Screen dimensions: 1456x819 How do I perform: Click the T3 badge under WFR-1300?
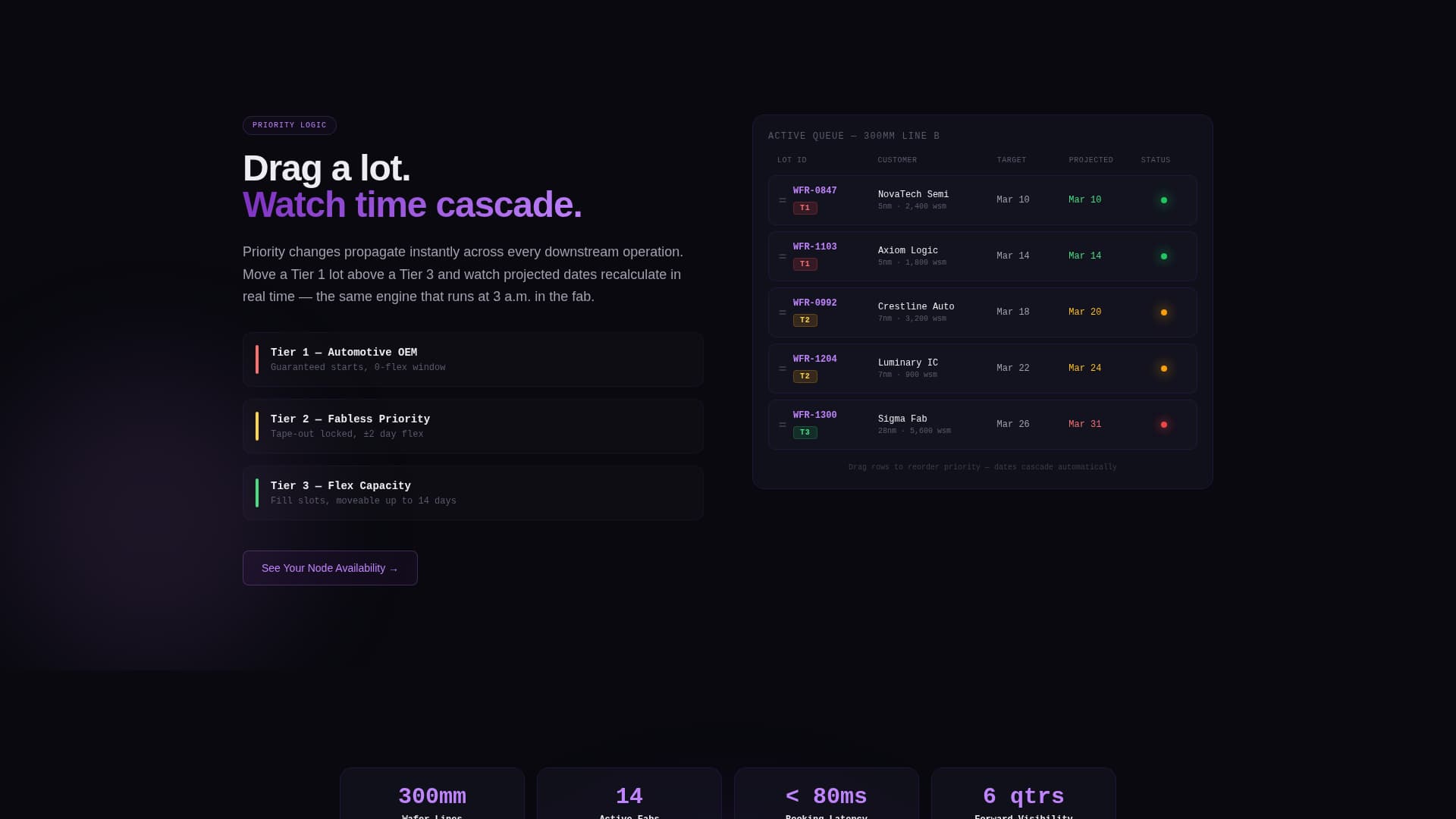point(805,432)
